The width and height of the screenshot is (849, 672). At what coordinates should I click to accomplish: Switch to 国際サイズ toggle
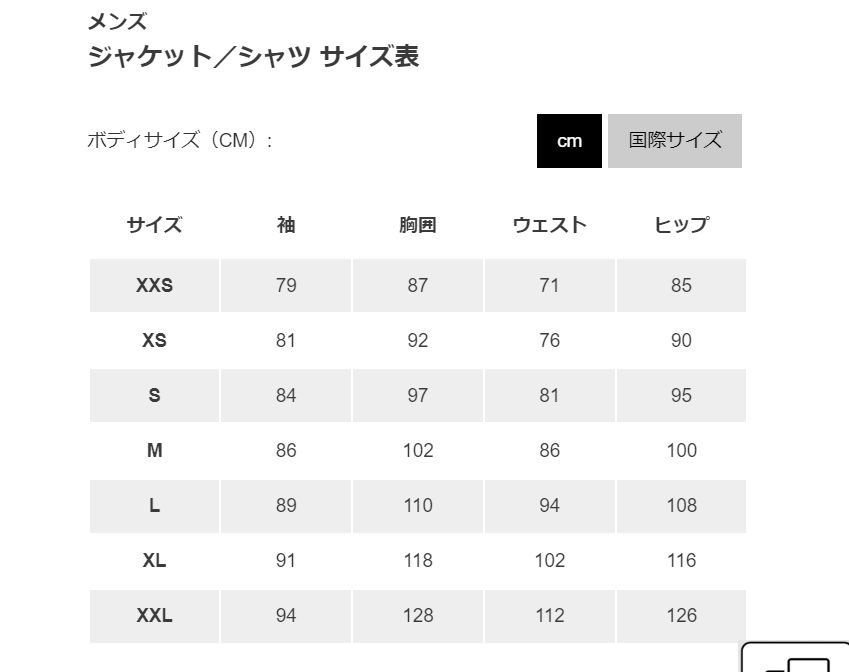click(675, 141)
